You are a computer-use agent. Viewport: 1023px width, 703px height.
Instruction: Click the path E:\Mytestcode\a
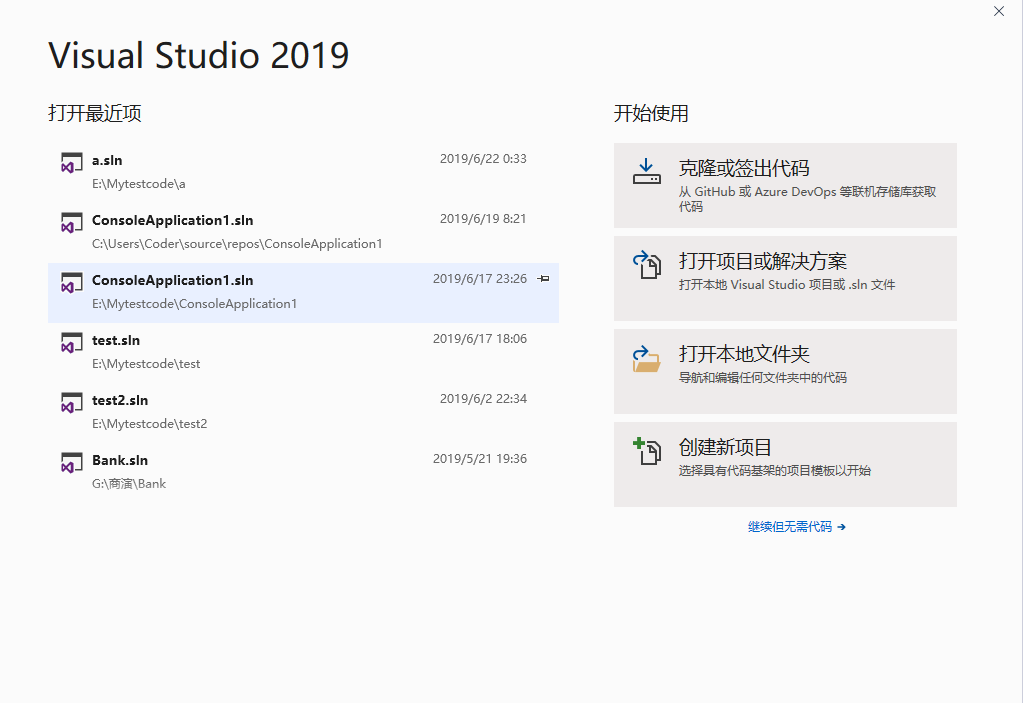pyautogui.click(x=138, y=184)
